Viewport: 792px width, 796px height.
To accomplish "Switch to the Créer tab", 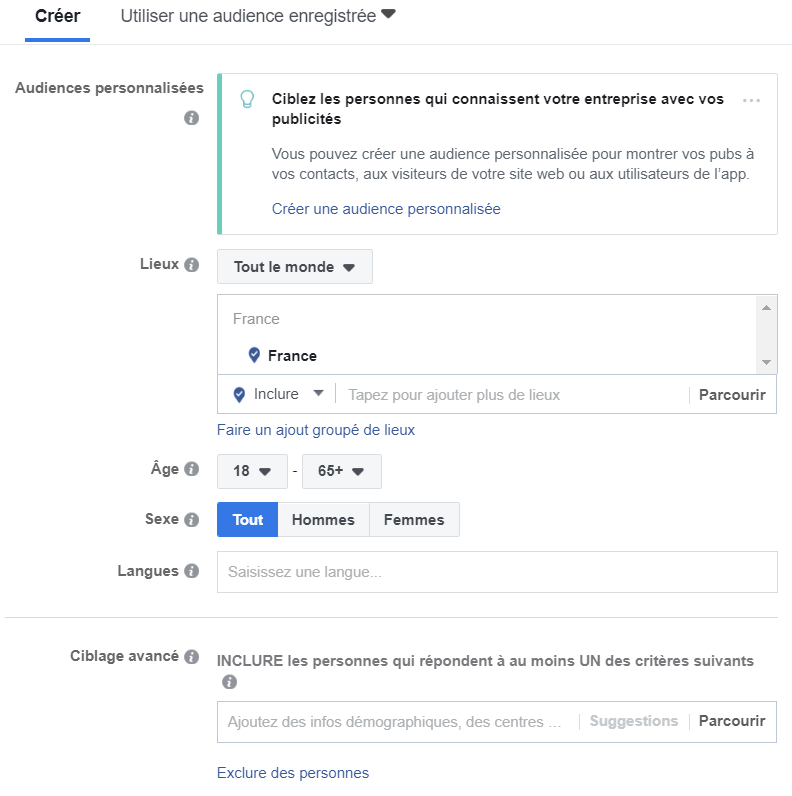I will (57, 17).
